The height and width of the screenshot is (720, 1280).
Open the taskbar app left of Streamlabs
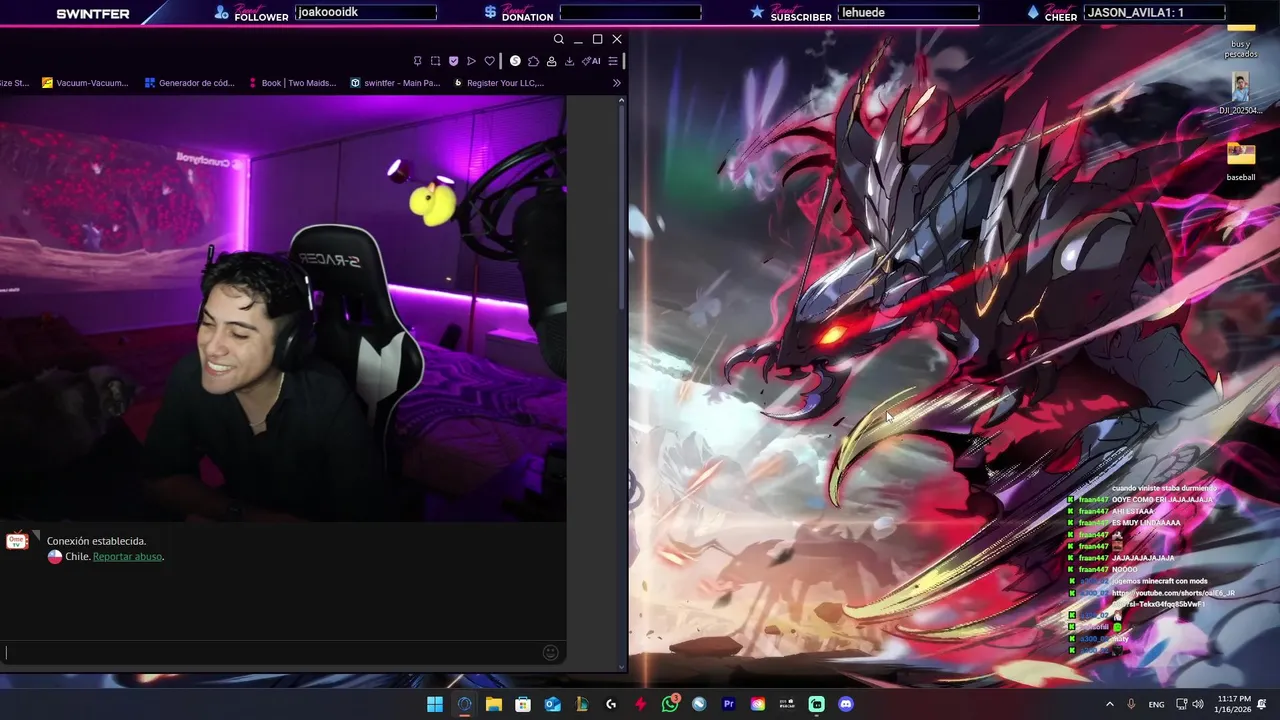[787, 704]
